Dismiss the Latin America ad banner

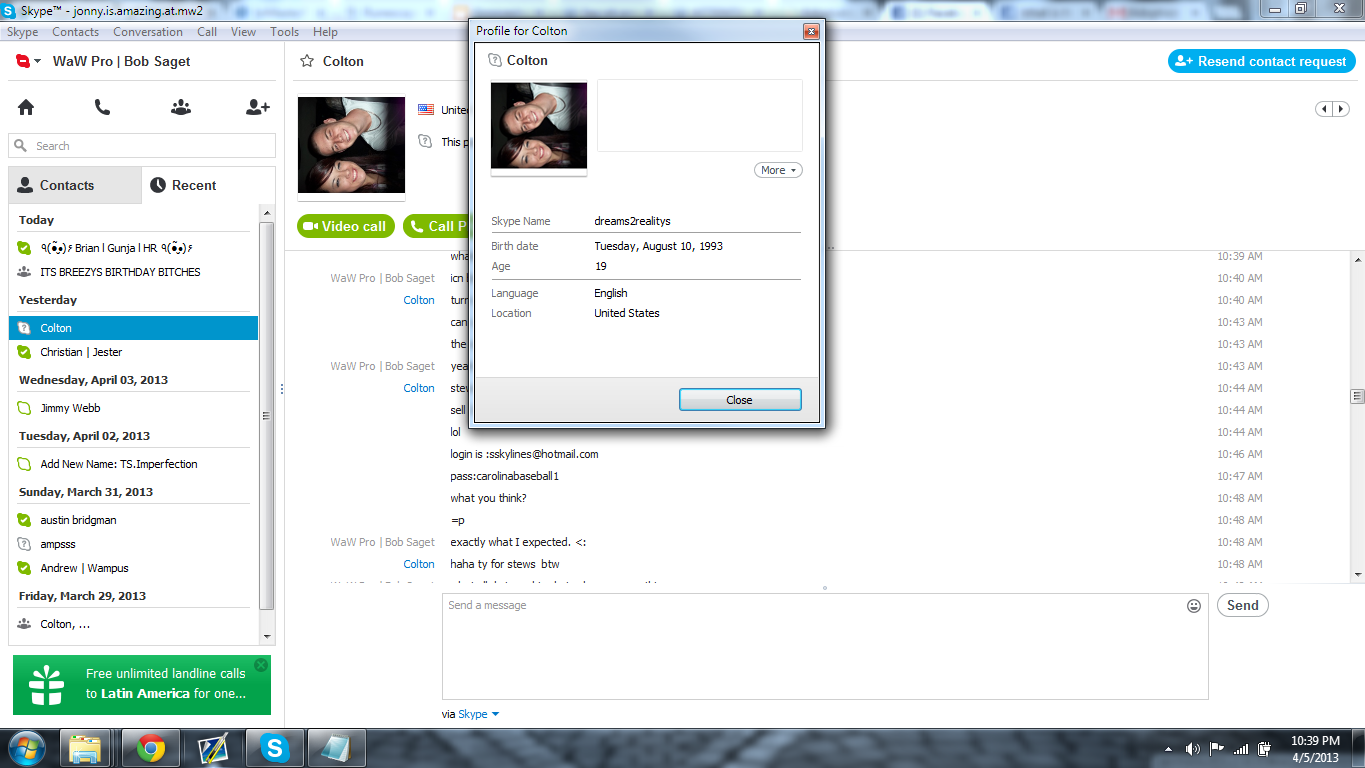click(x=261, y=665)
